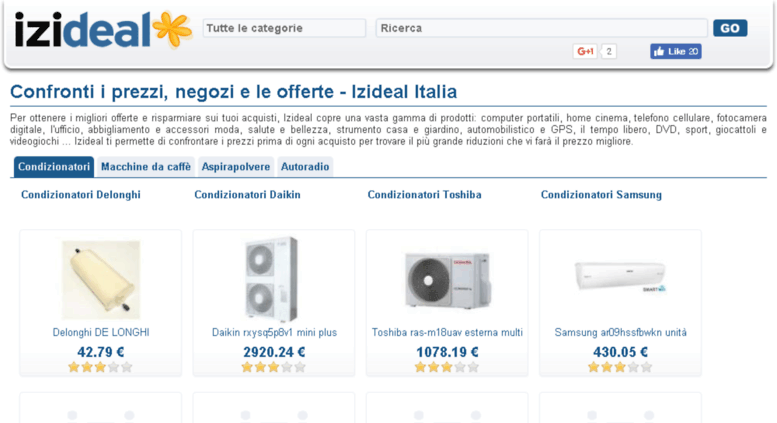This screenshot has height=423, width=777.
Task: Switch to the Aspirapolvere tab
Action: (x=236, y=167)
